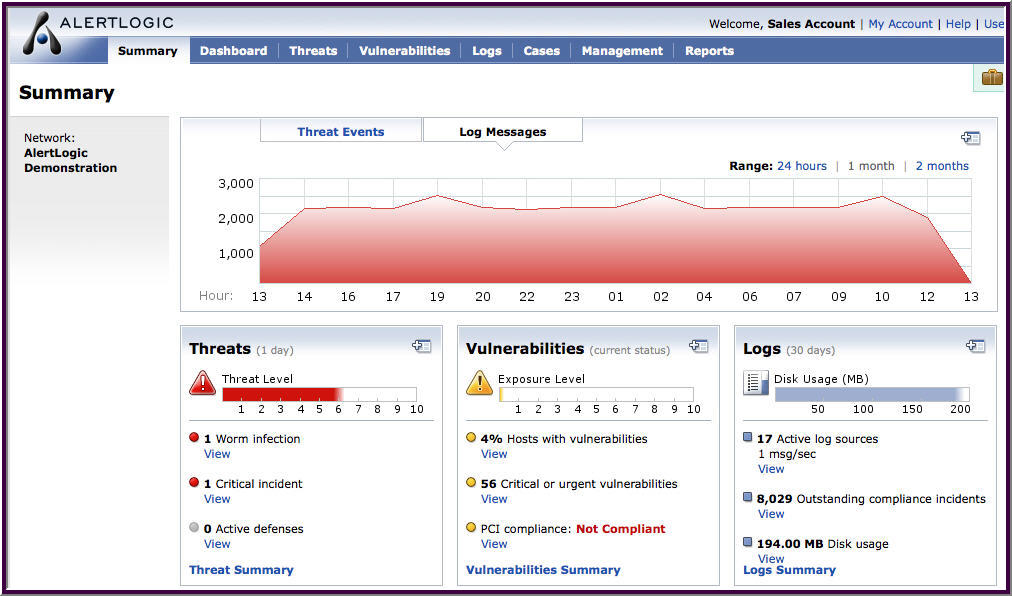Click the red Threat Level warning icon

[202, 385]
